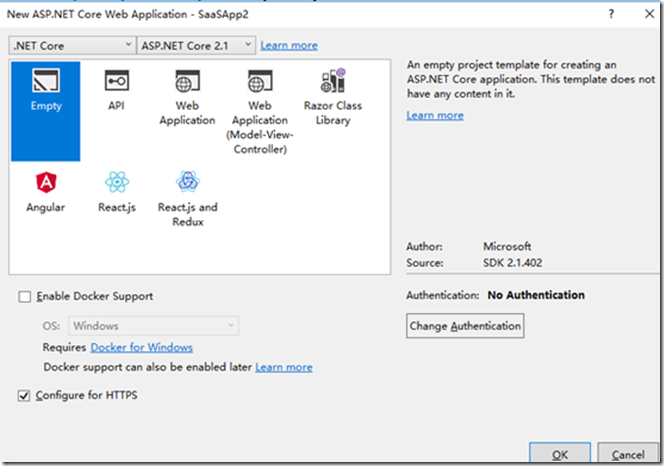Open the Docker for Windows link

(x=141, y=347)
